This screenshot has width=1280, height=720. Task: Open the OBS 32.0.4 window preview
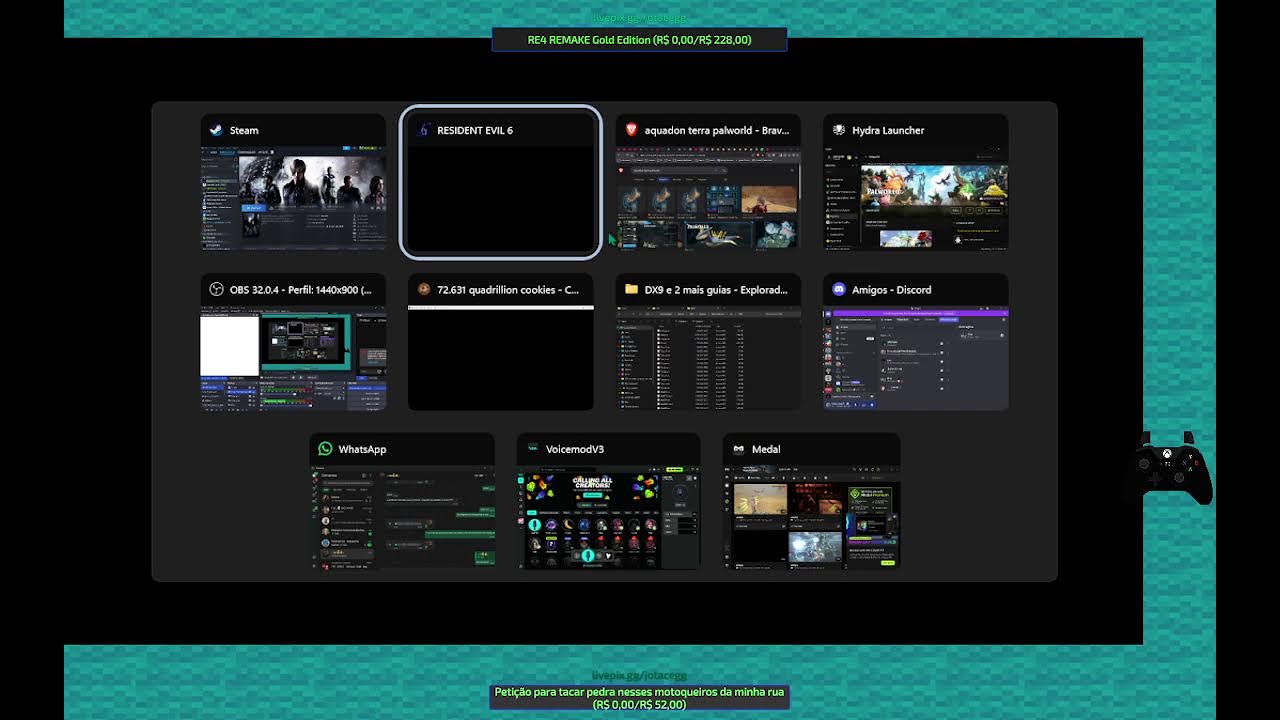[293, 358]
